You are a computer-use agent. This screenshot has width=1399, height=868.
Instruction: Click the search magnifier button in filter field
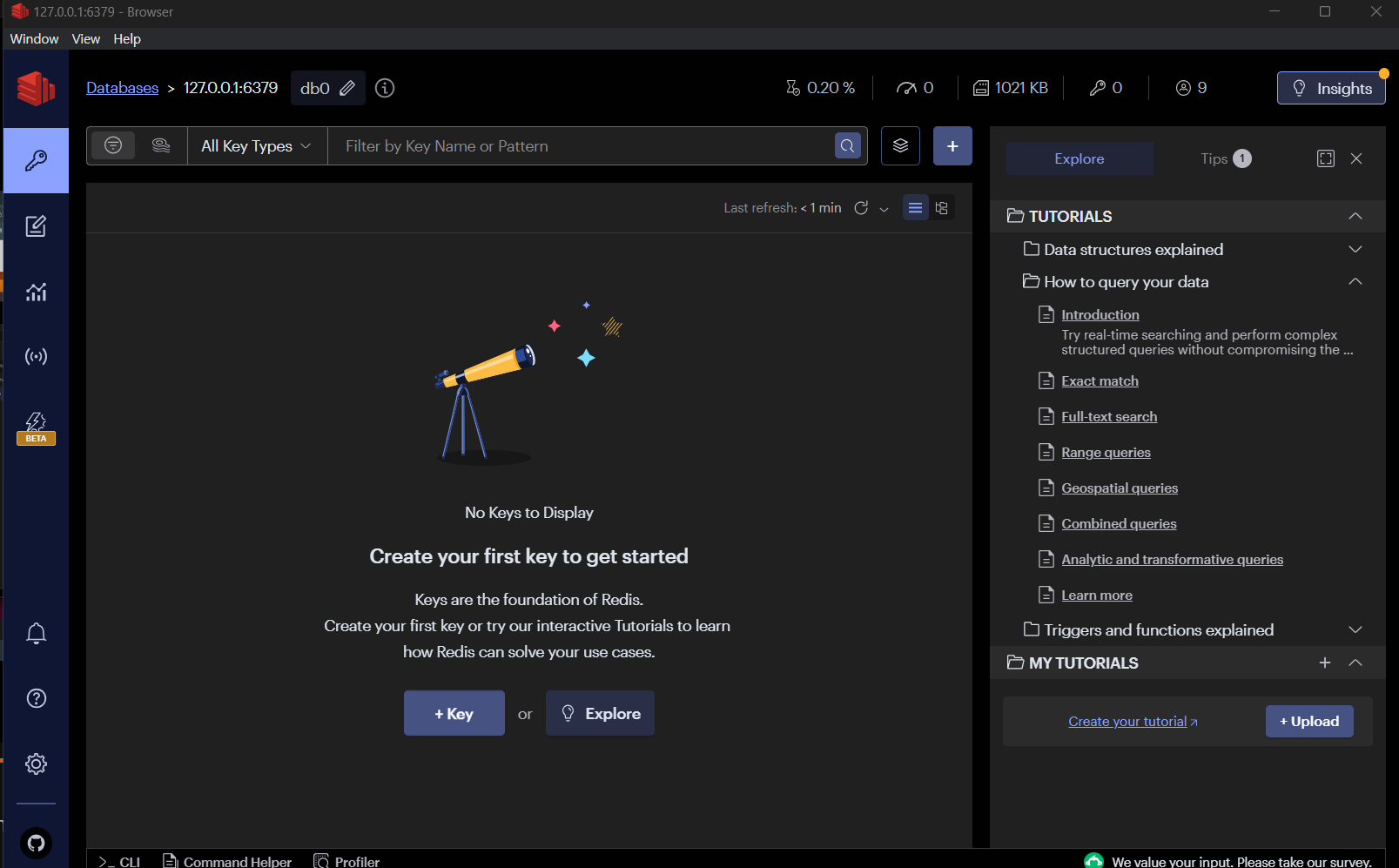[847, 145]
